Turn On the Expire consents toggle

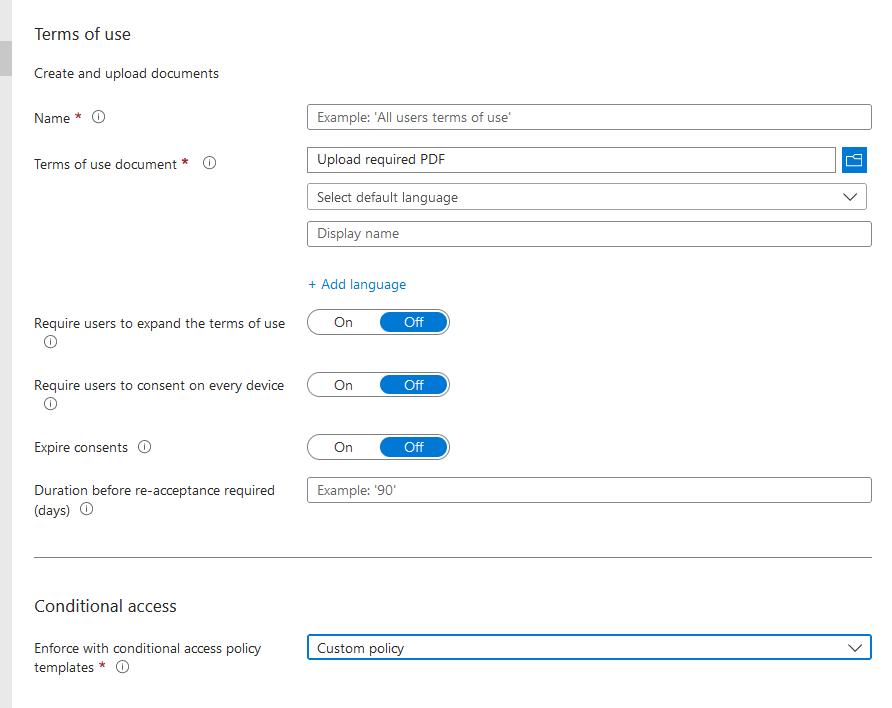343,447
